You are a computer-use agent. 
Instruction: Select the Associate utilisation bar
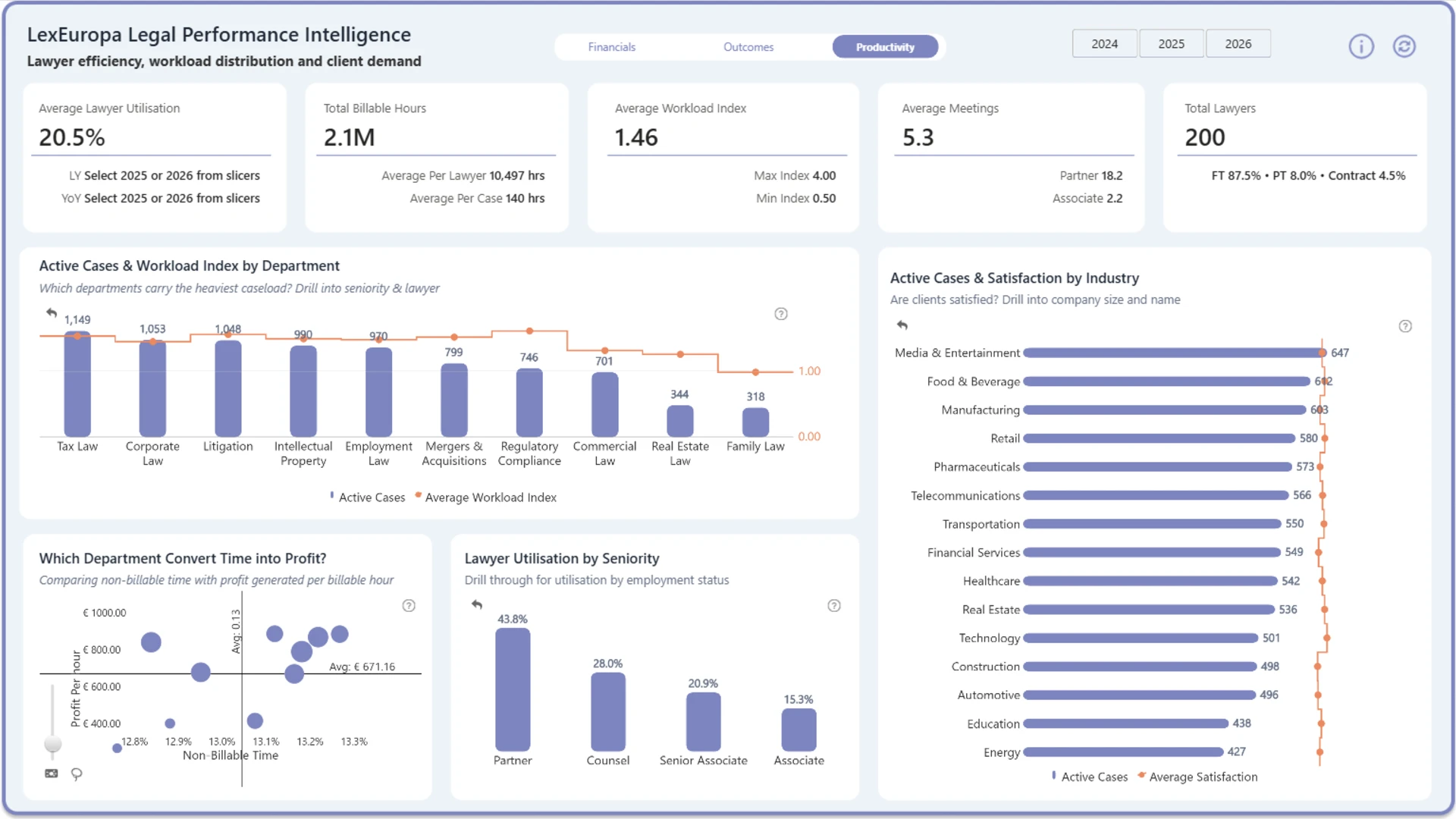pos(799,730)
